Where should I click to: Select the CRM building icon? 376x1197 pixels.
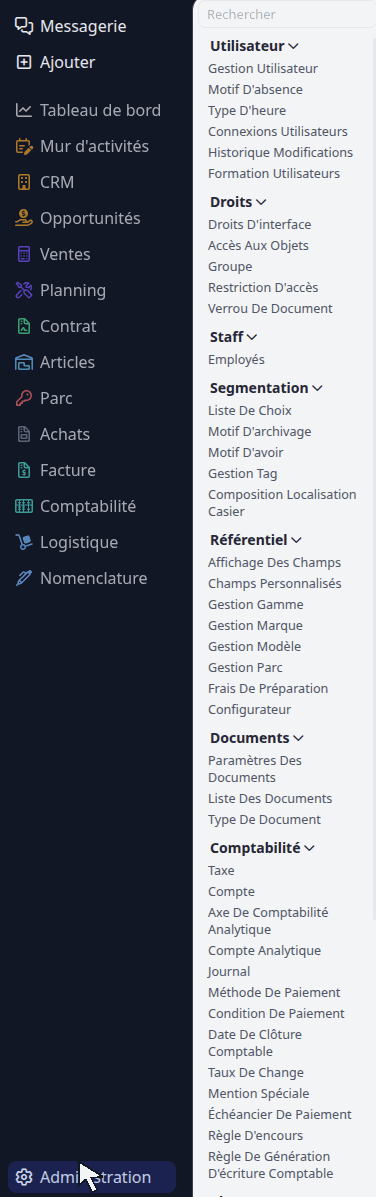[24, 182]
